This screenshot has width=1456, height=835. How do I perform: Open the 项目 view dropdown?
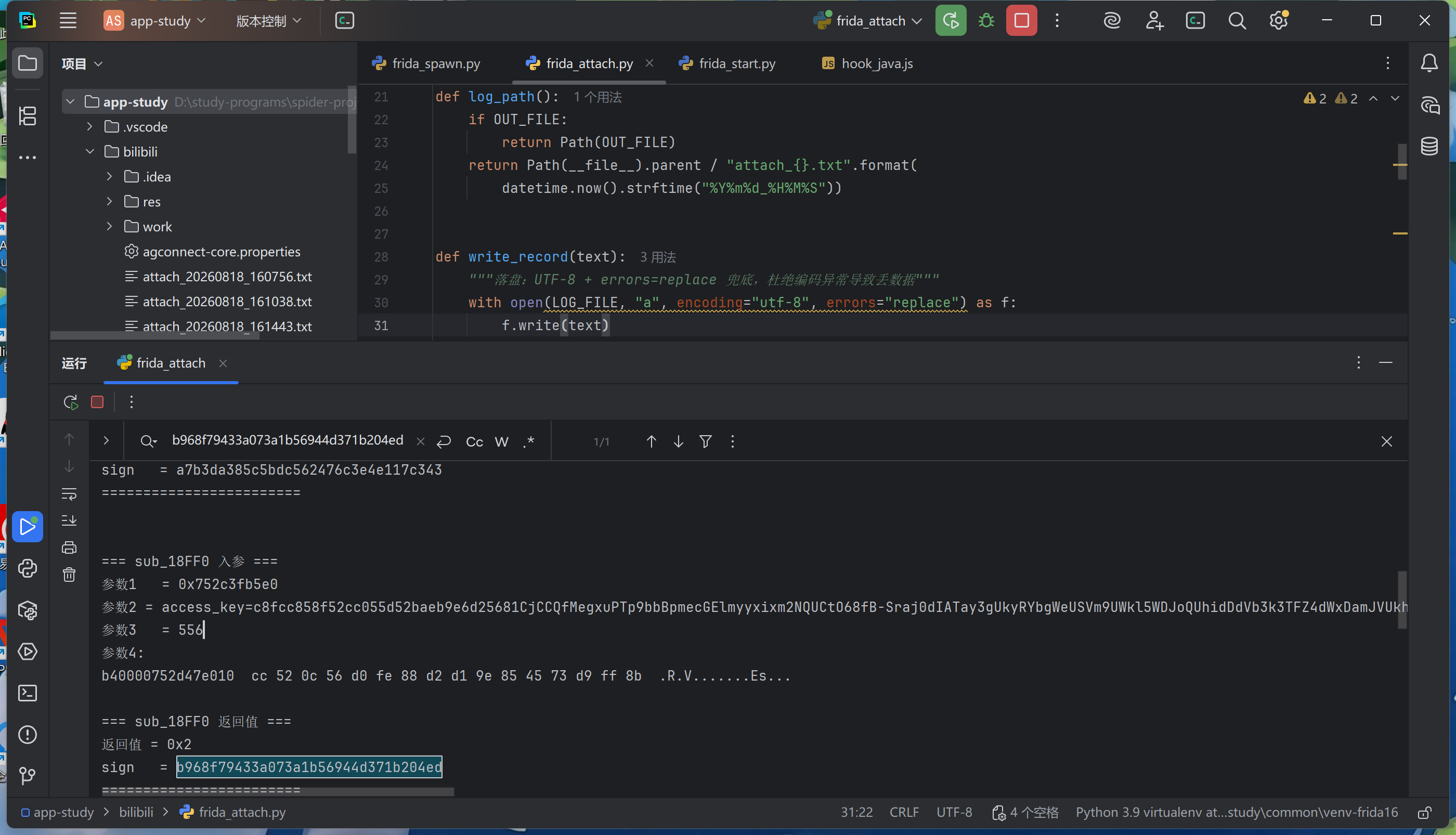point(82,63)
